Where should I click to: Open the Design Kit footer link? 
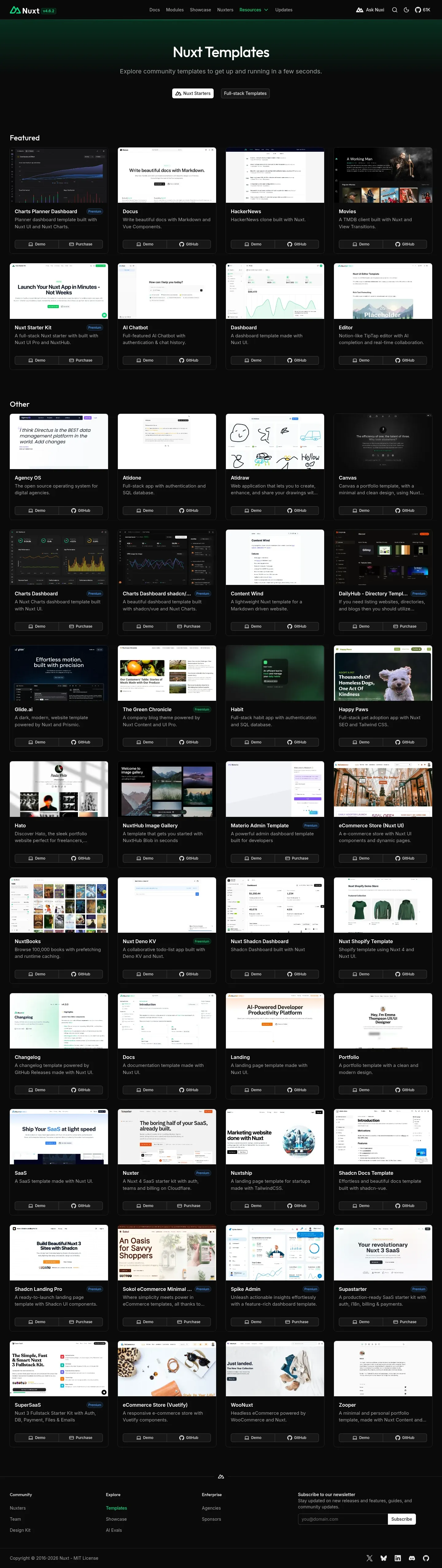(20, 1530)
